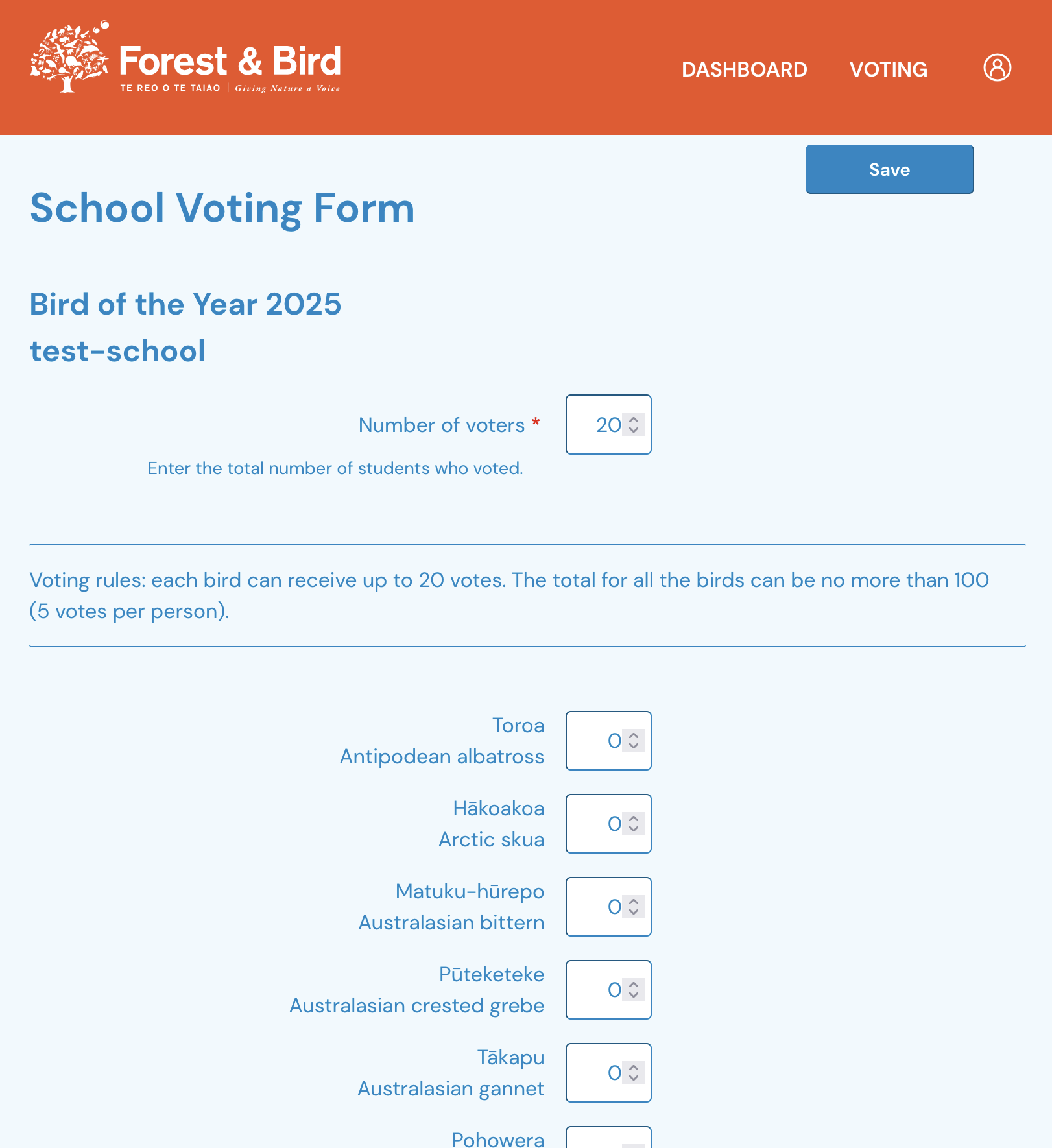Increment Arctic skua votes stepper up
This screenshot has height=1148, width=1052.
(634, 819)
